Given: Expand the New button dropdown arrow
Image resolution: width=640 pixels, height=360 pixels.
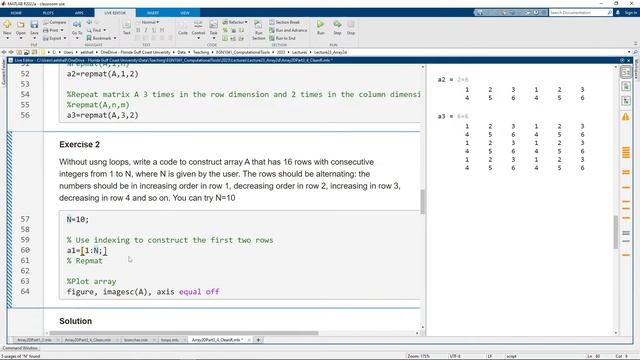Looking at the screenshot, I should point(7,38).
